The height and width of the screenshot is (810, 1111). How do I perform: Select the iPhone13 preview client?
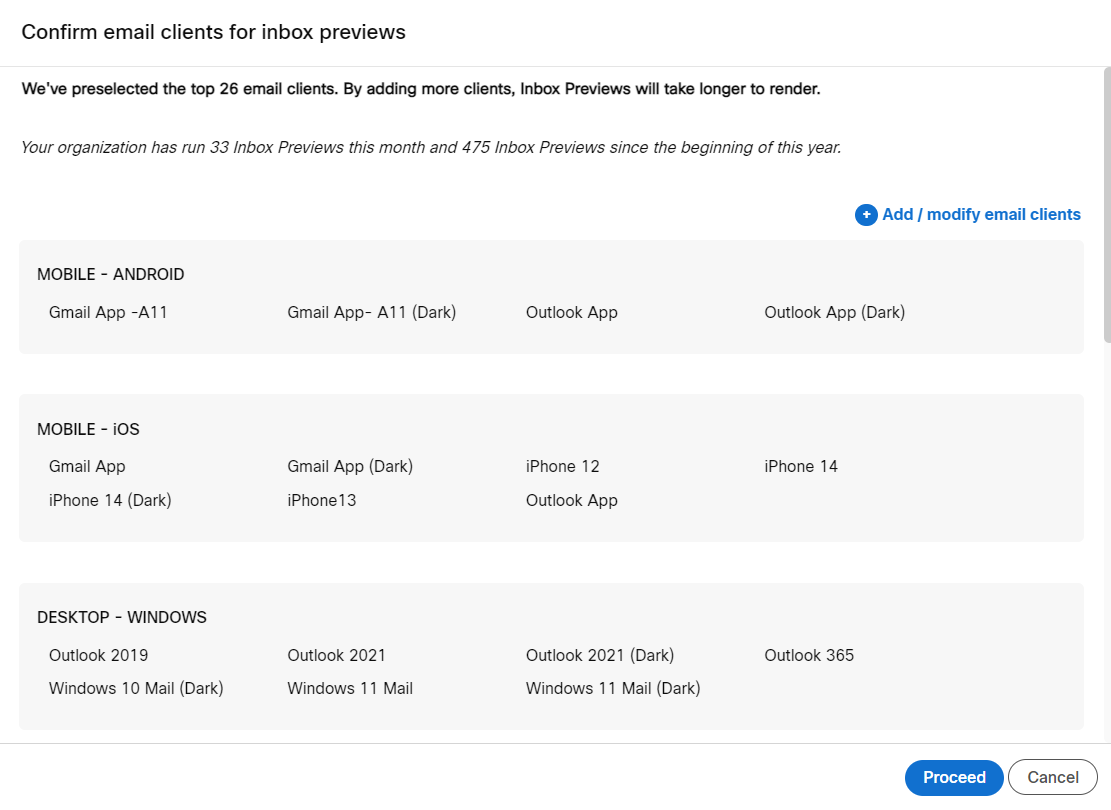[321, 500]
